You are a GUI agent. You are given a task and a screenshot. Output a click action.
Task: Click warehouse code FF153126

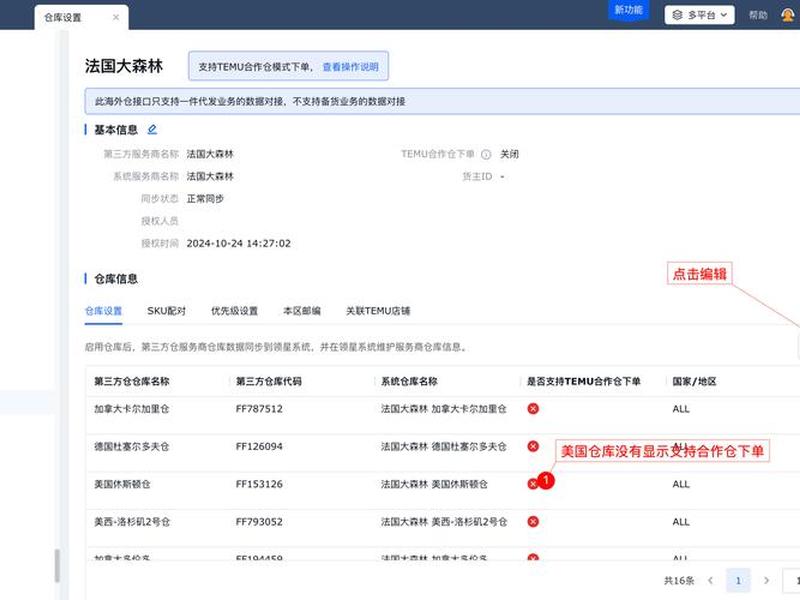coord(259,484)
